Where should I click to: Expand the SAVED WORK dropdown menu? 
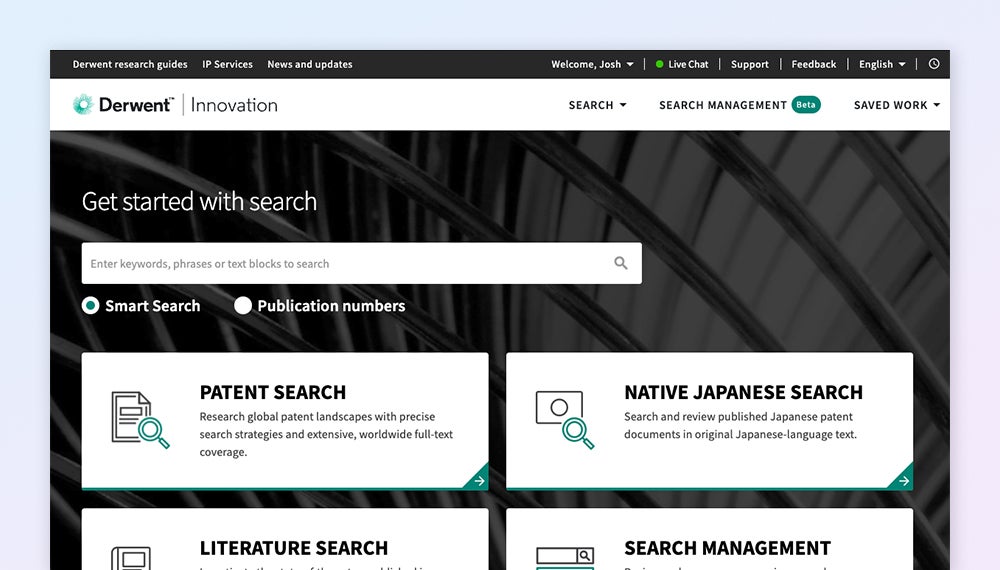coord(896,105)
